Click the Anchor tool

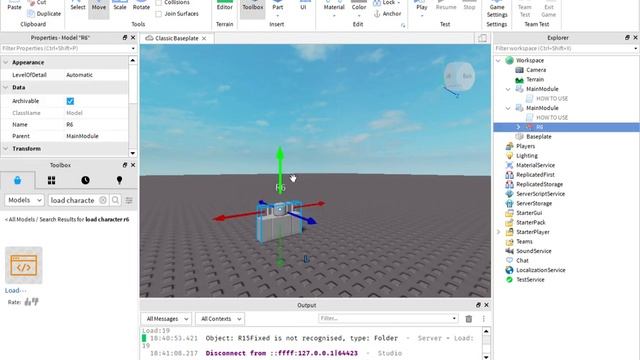[388, 13]
